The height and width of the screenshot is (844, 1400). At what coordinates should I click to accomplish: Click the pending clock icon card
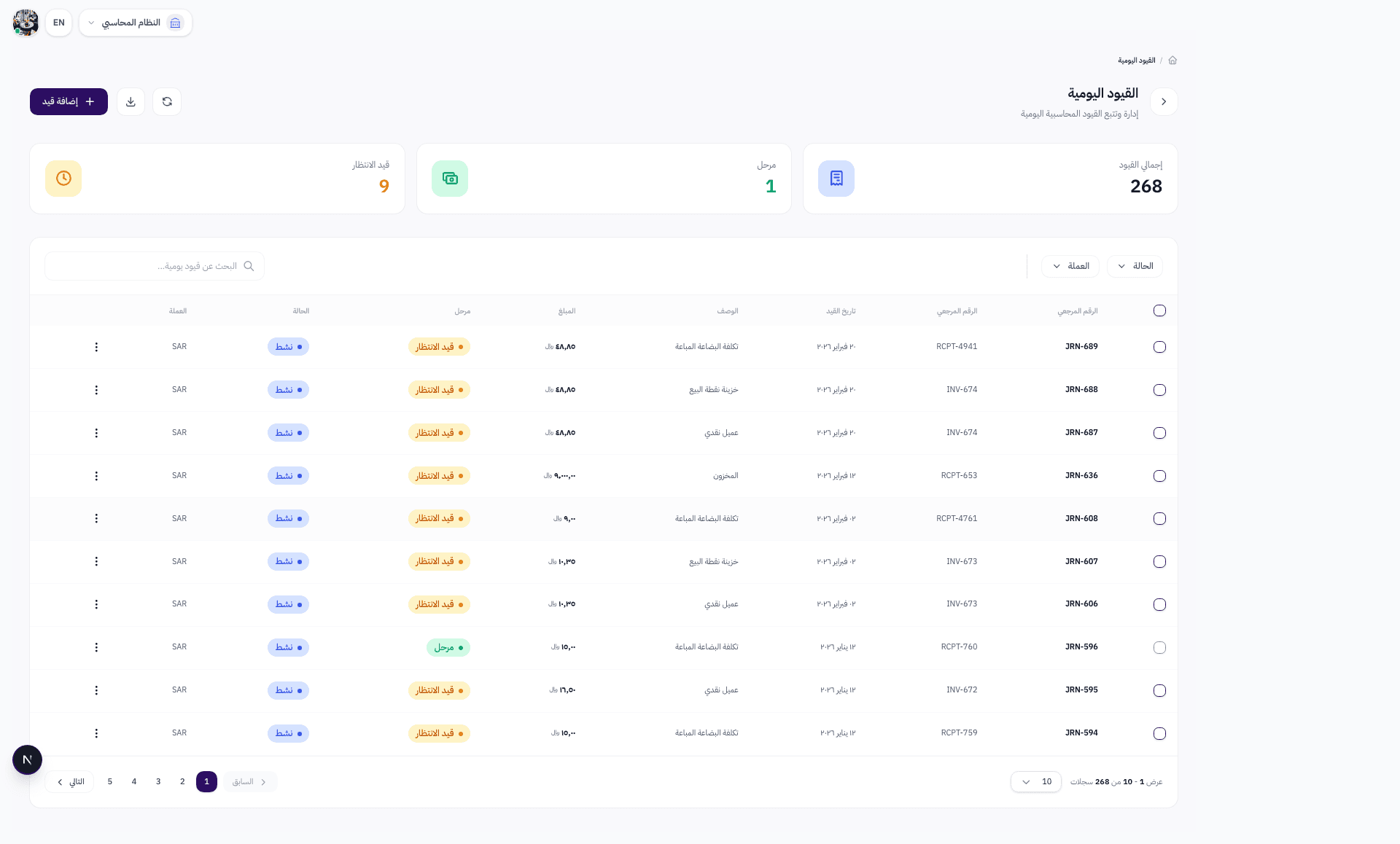[63, 179]
